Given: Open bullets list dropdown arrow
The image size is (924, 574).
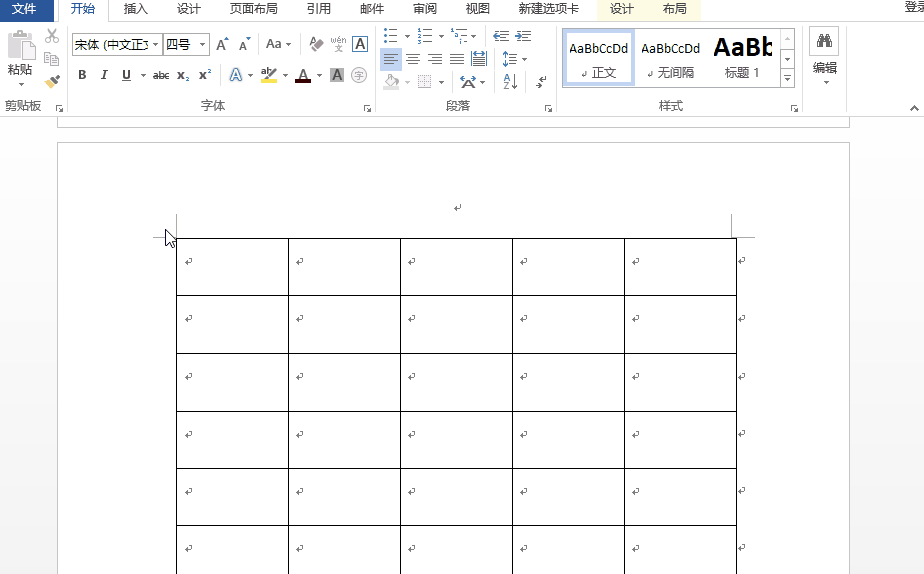Looking at the screenshot, I should (x=407, y=36).
